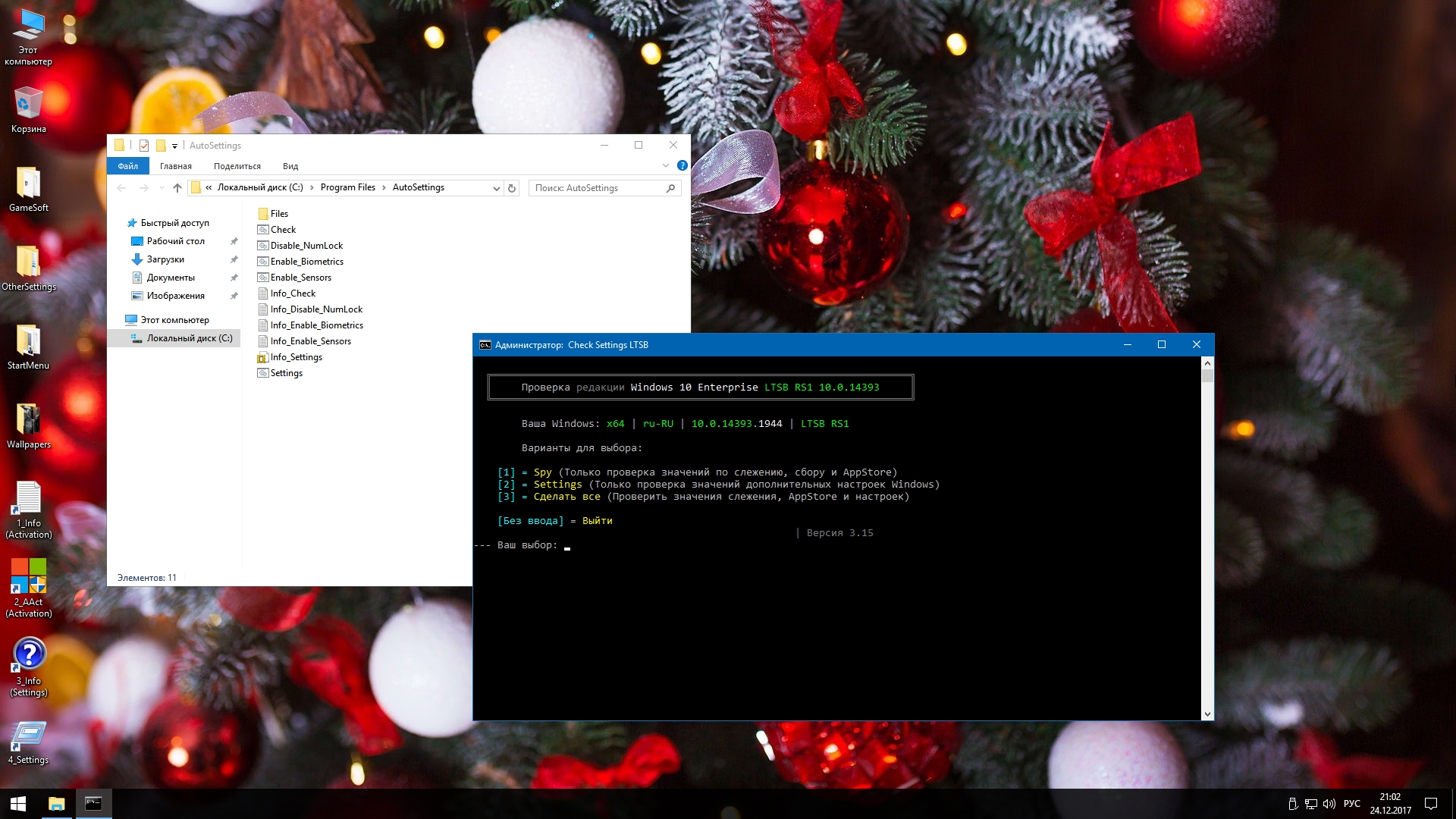Select the GameSoft desktop folder

(28, 190)
